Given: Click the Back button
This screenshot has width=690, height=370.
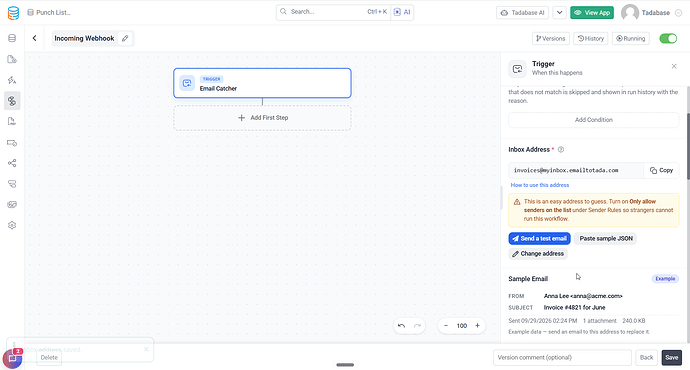Looking at the screenshot, I should click(x=646, y=358).
